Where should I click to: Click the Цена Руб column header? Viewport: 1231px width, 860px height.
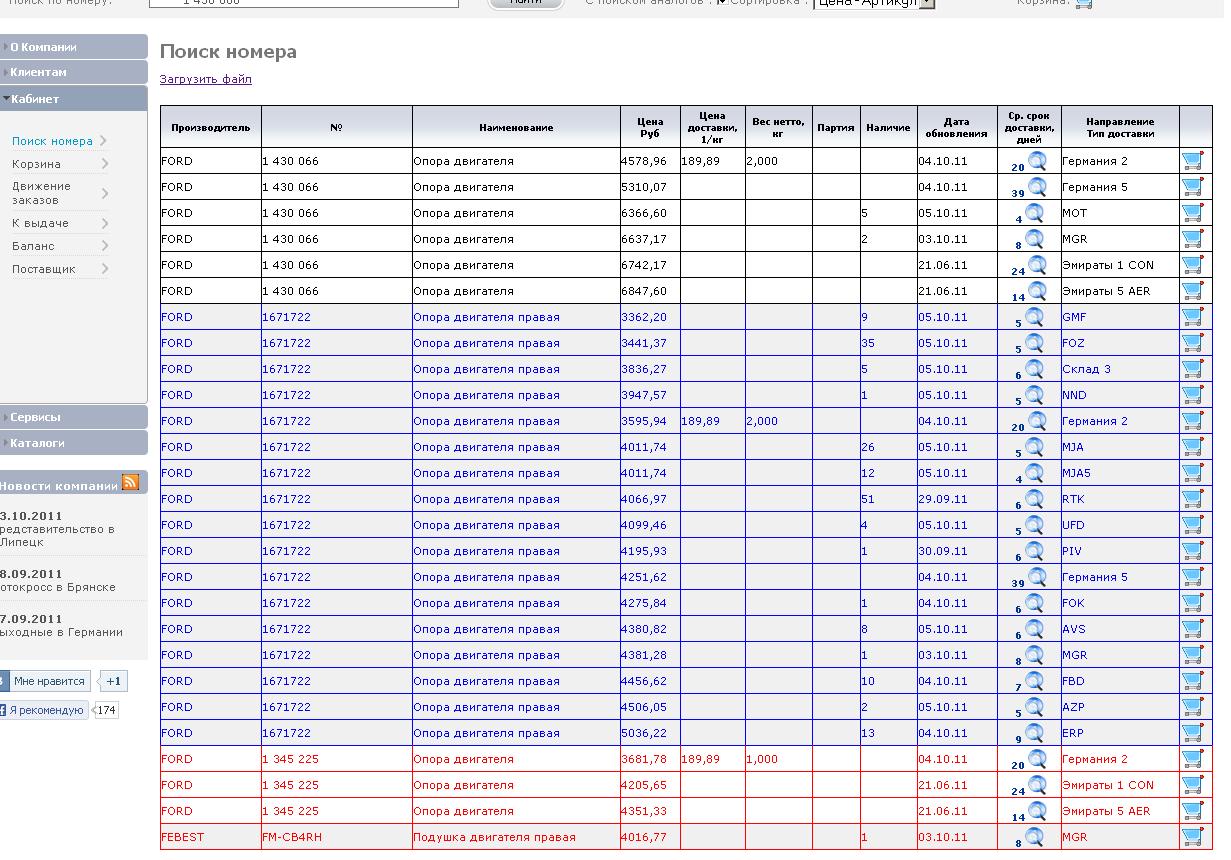(x=650, y=127)
